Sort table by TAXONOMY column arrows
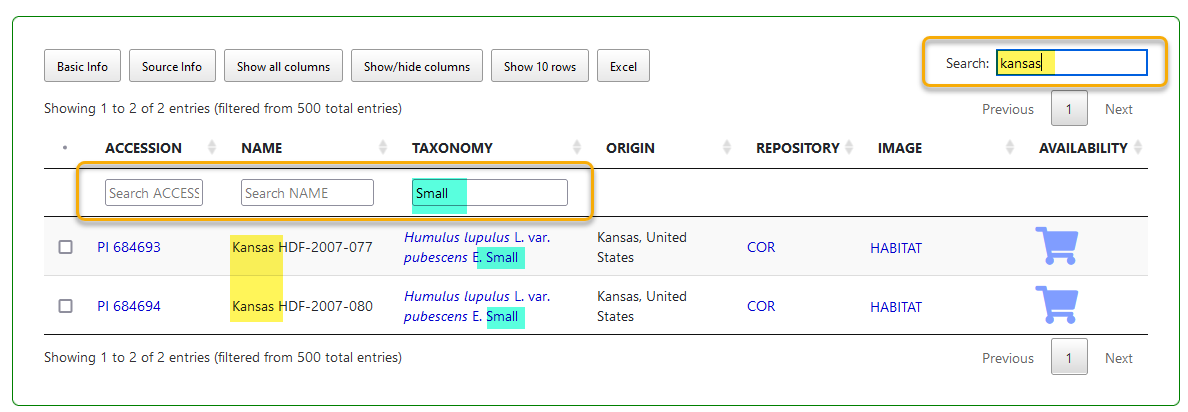 (x=576, y=148)
